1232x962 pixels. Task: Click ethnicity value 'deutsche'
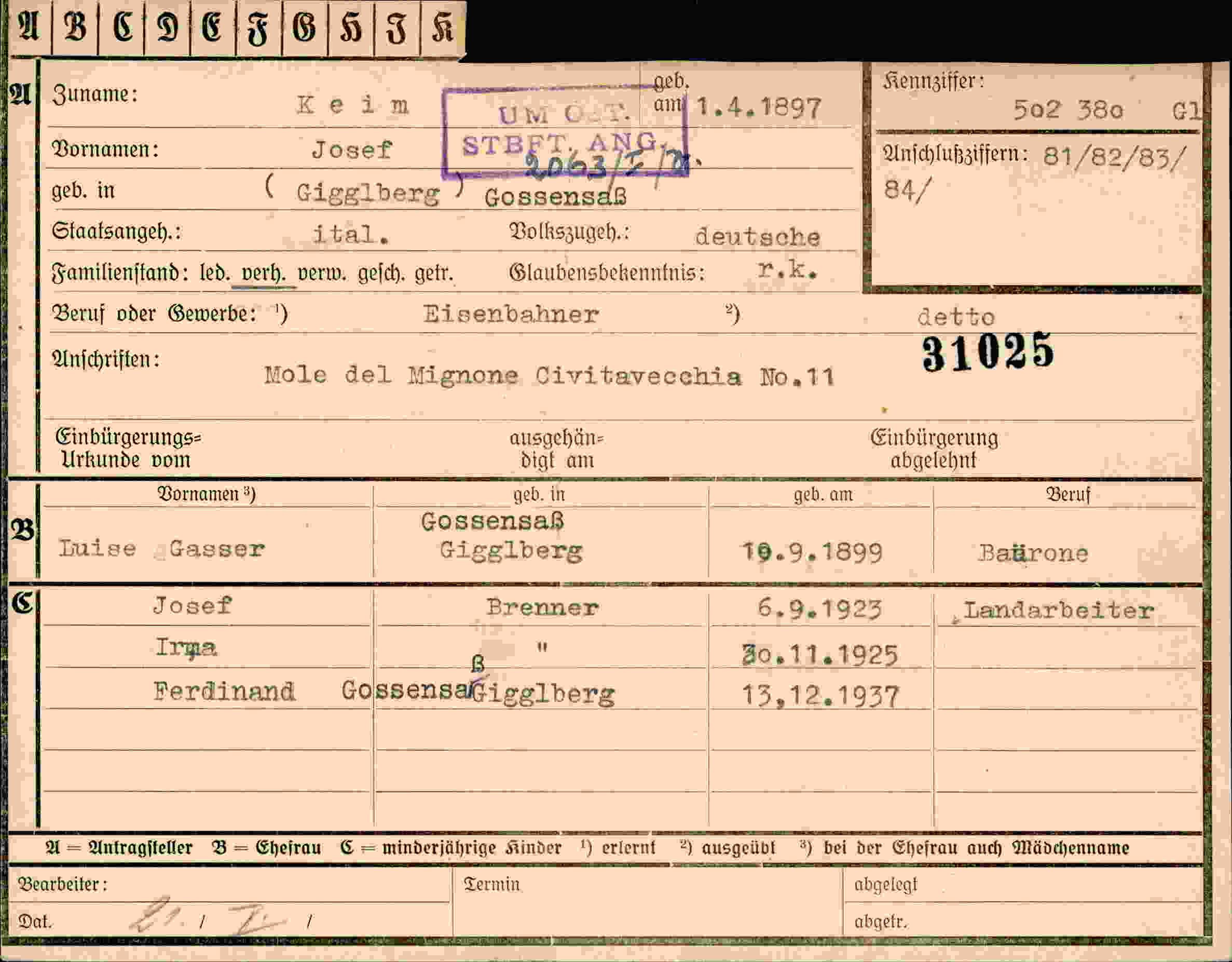pos(758,236)
